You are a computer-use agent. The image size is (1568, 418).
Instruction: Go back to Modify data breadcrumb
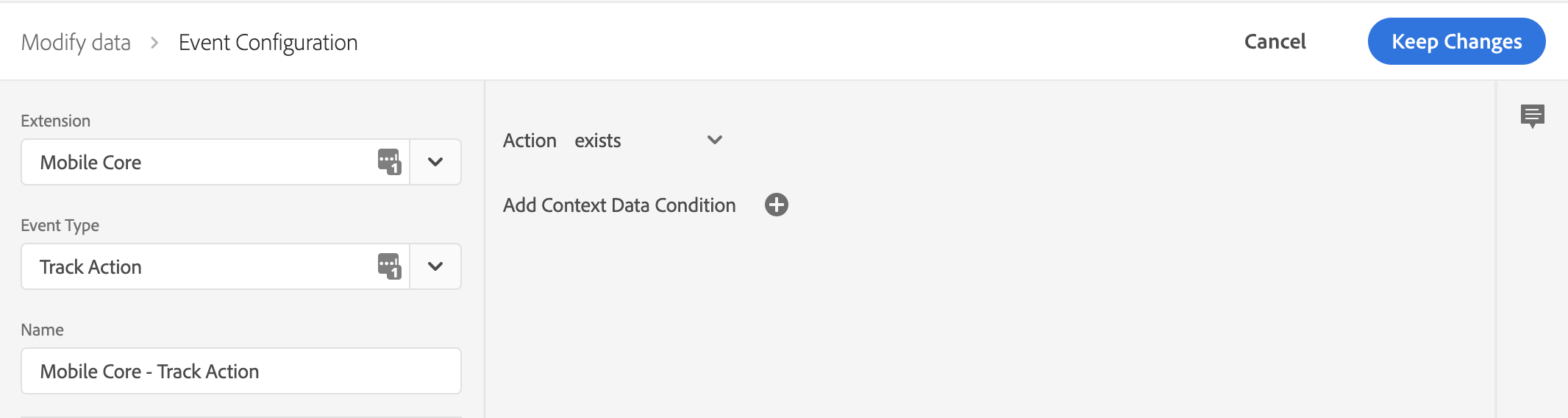coord(76,43)
